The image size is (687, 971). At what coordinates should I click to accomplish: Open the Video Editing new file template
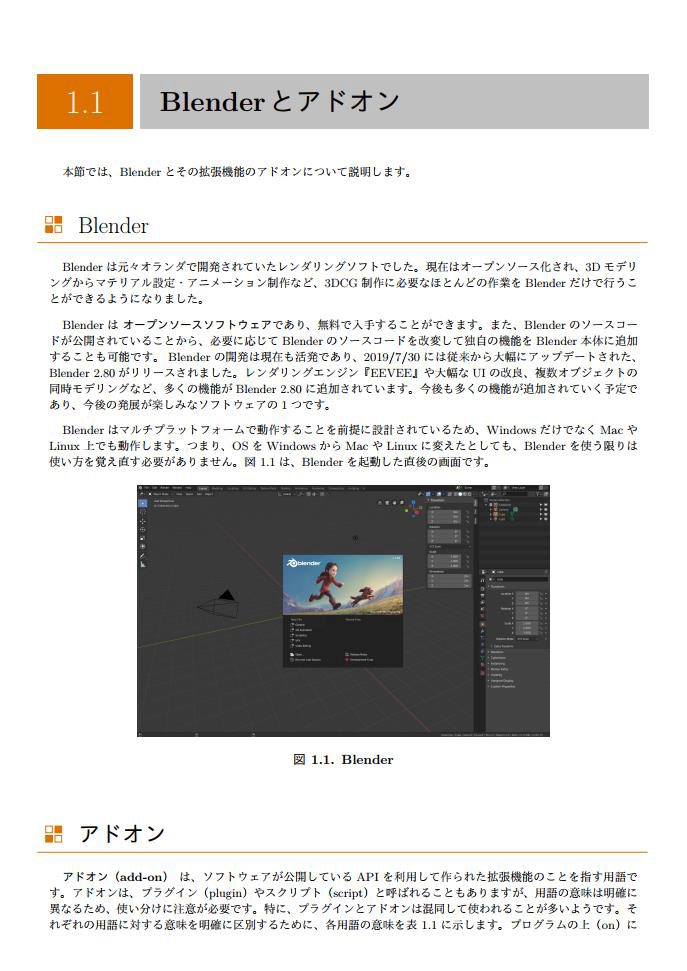click(301, 646)
